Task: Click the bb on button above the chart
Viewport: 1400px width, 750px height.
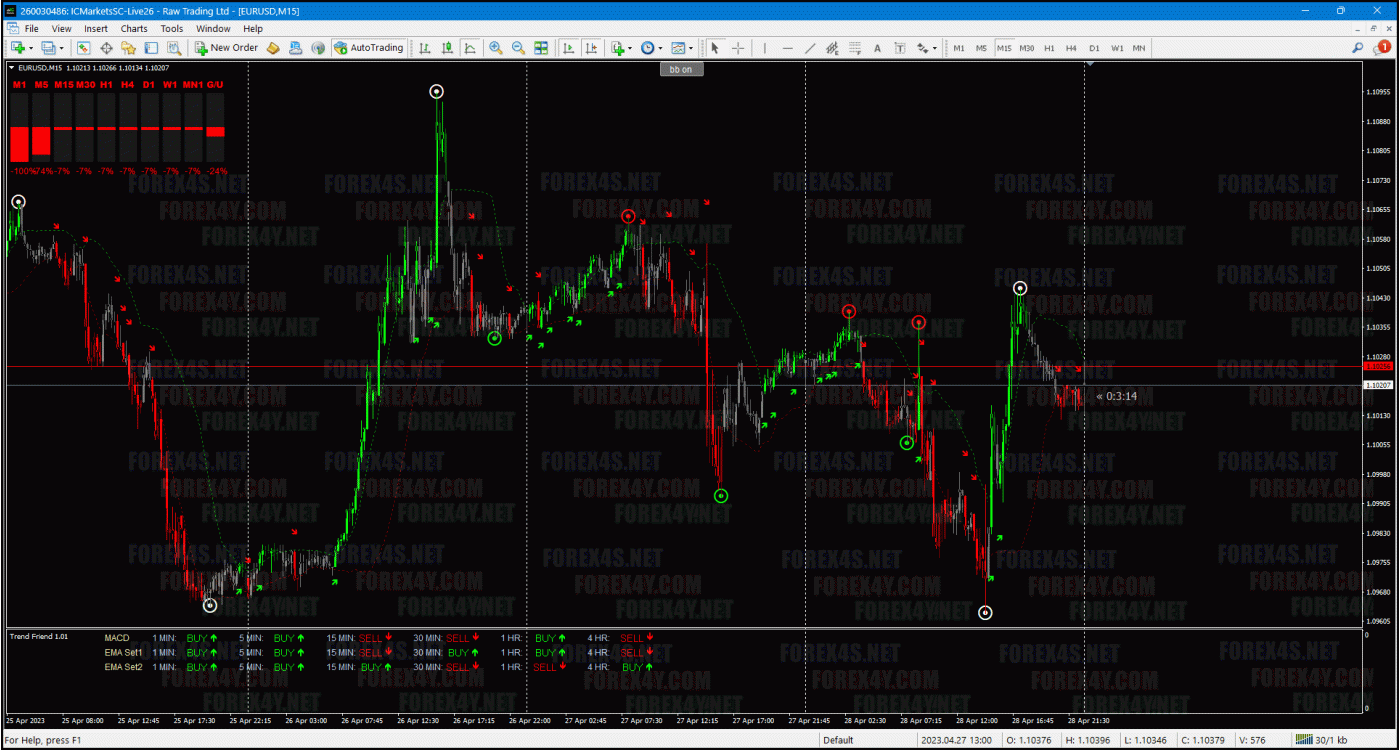Action: tap(681, 68)
